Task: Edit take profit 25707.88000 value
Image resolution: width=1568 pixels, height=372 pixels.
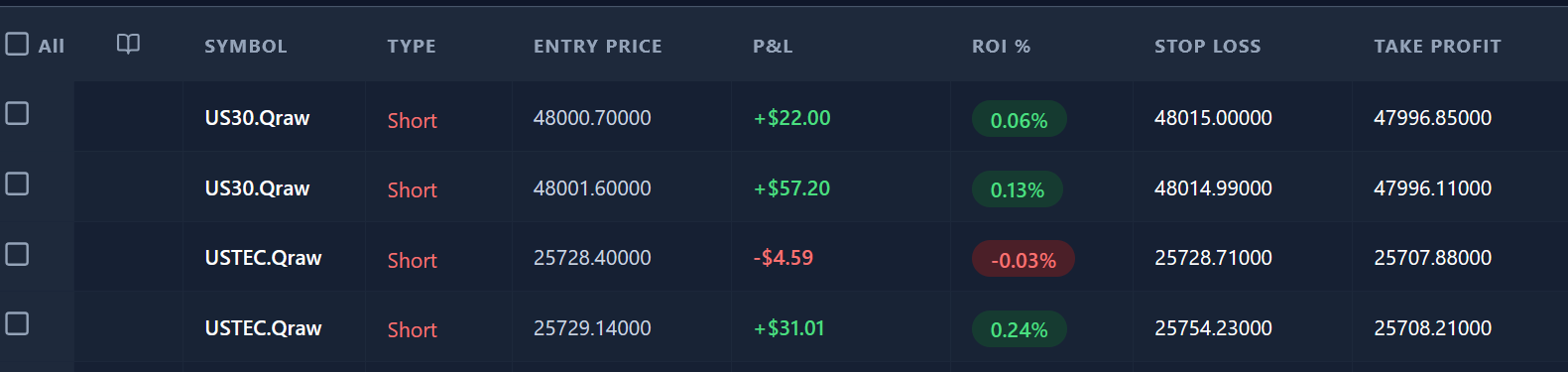Action: [x=1432, y=258]
